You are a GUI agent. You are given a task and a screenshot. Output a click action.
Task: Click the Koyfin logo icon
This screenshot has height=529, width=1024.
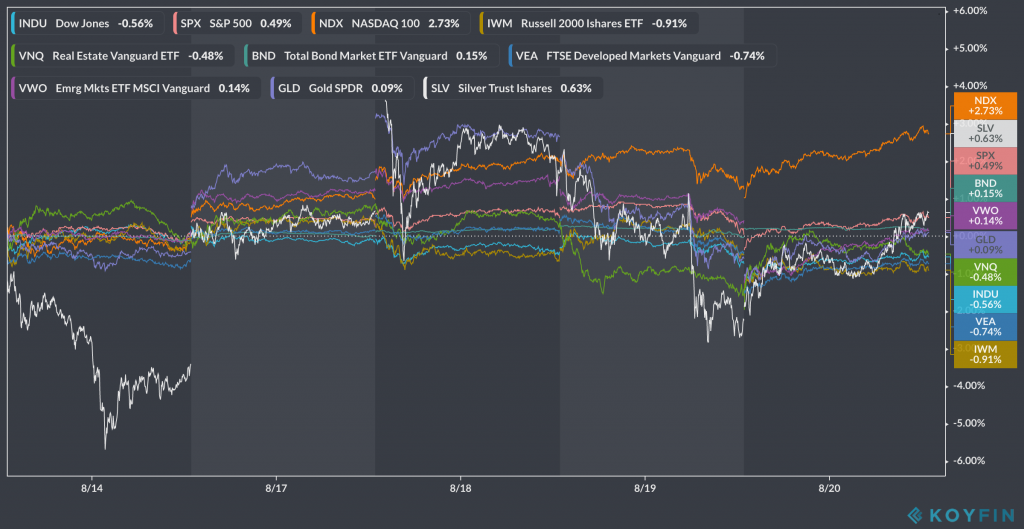(x=915, y=515)
